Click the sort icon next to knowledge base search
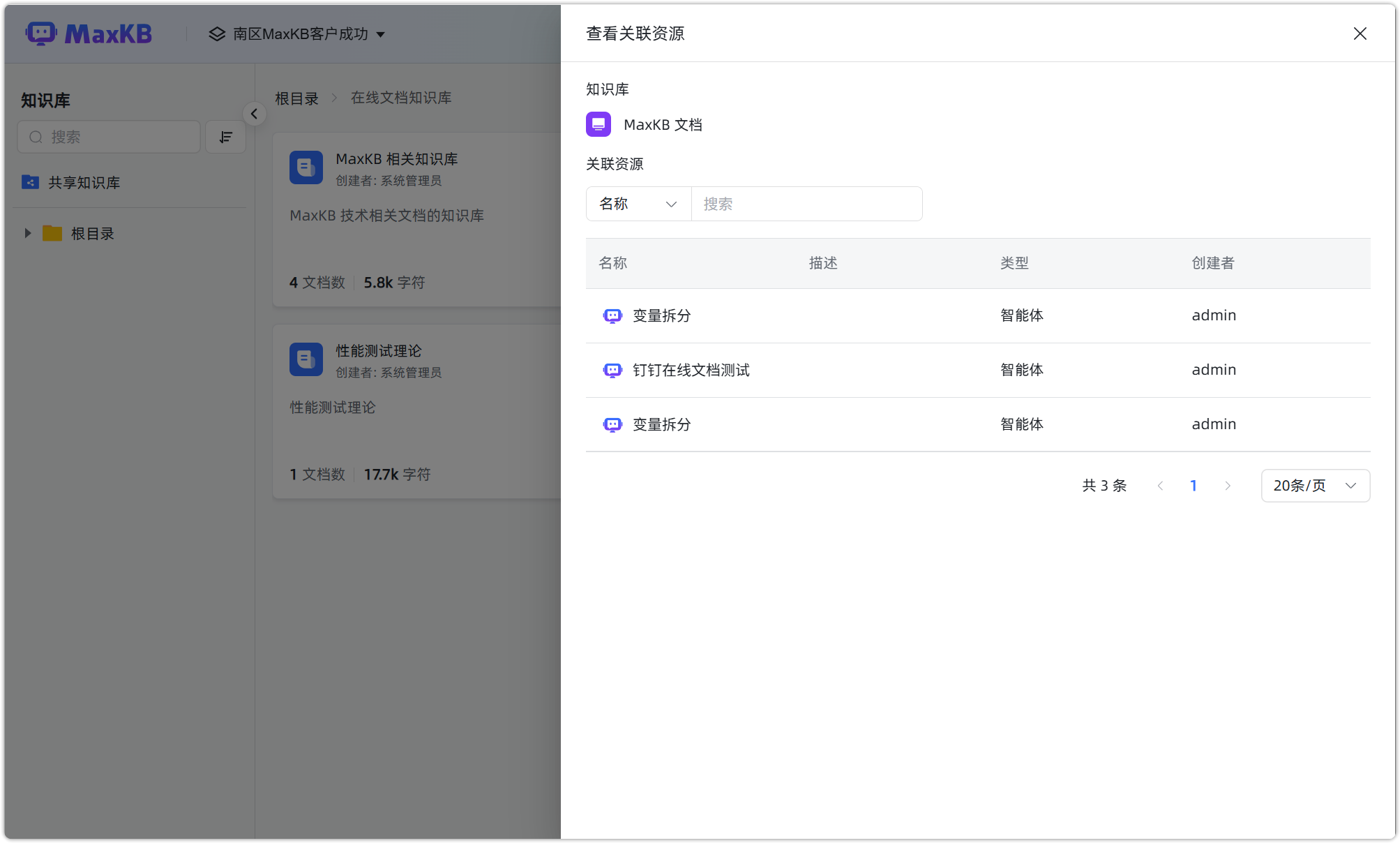Screen dimensions: 1400x843 (x=225, y=137)
